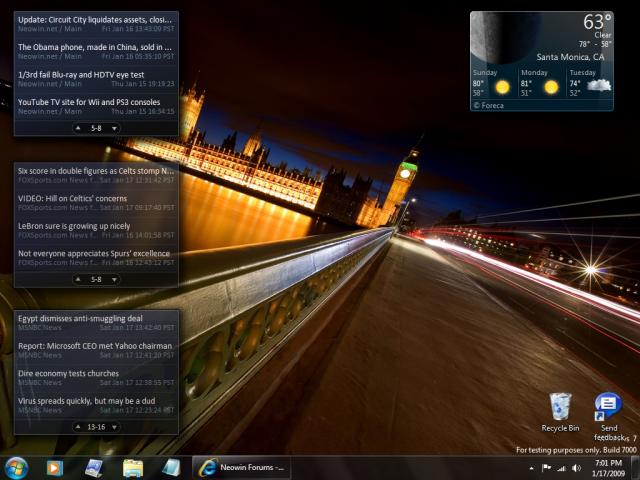Open the volume speaker tray icon

[576, 468]
